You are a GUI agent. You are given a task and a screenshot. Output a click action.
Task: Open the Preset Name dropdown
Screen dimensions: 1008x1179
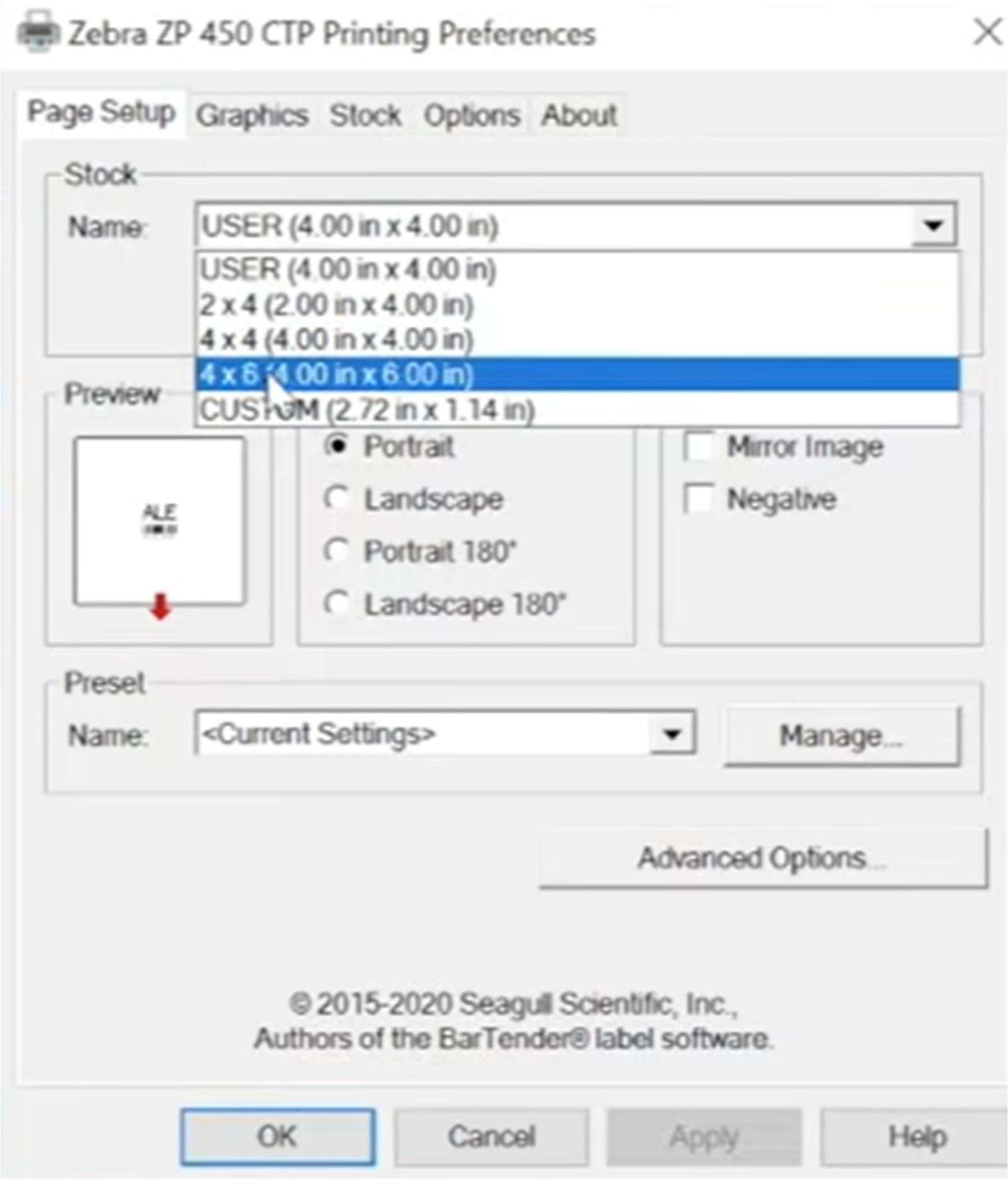click(672, 735)
